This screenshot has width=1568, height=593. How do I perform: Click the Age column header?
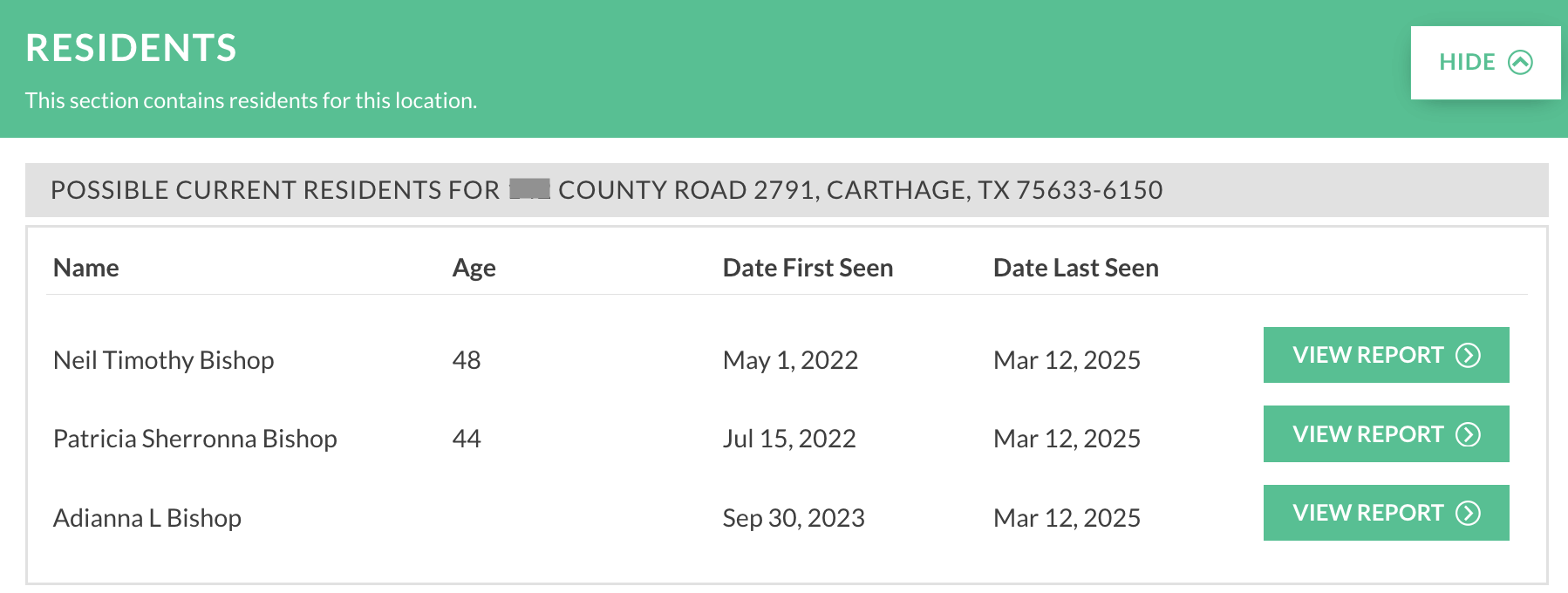[x=474, y=269]
